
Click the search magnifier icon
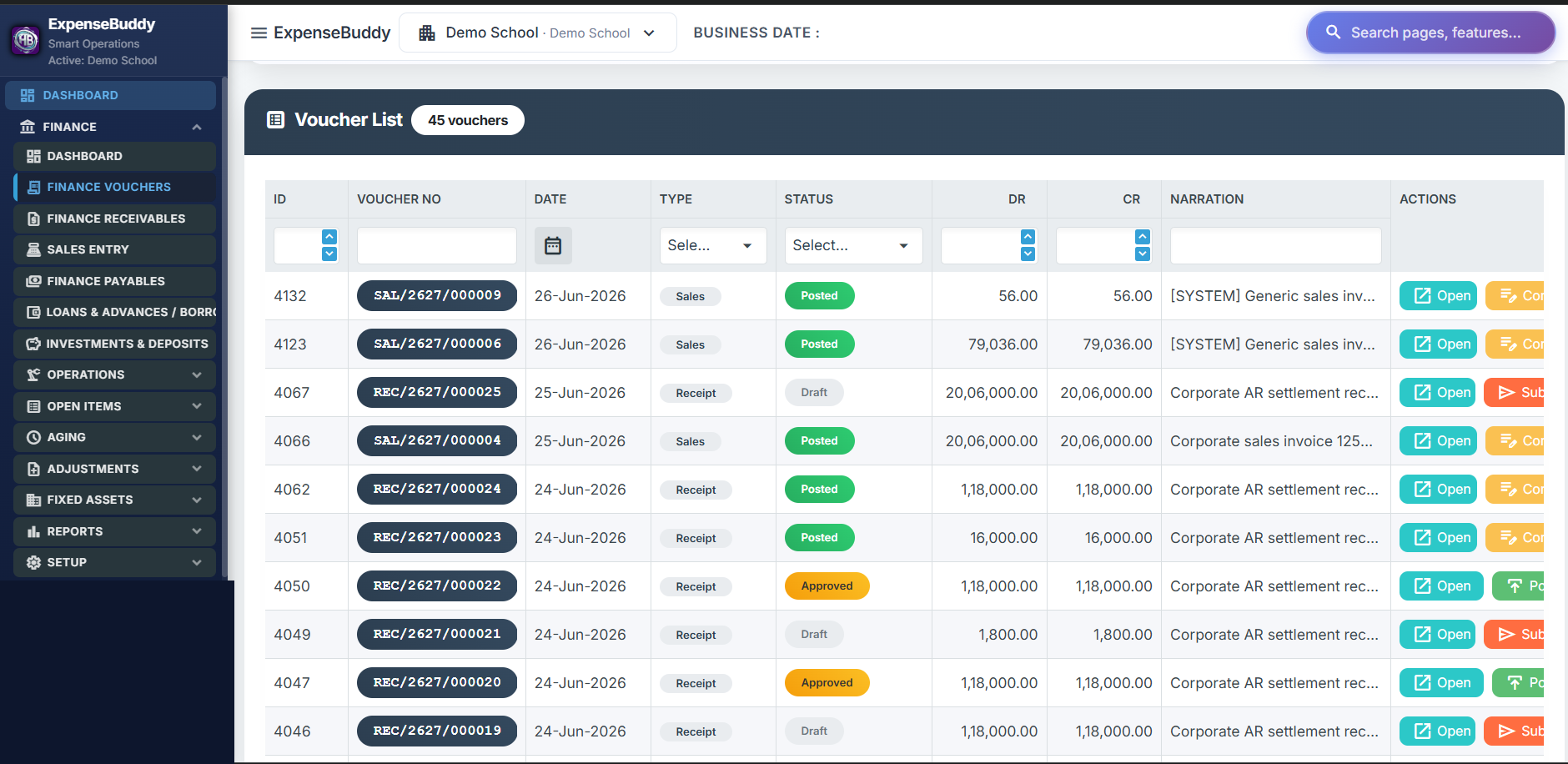[1333, 33]
